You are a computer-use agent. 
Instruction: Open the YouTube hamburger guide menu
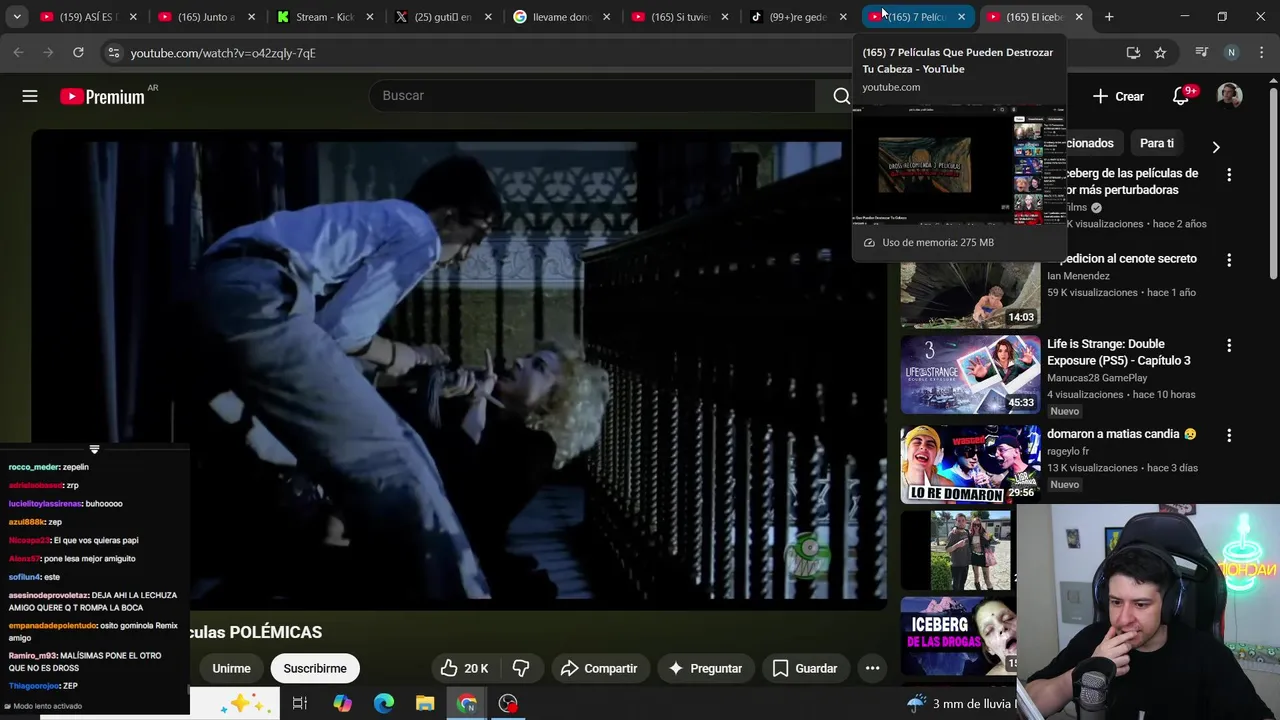[x=30, y=96]
